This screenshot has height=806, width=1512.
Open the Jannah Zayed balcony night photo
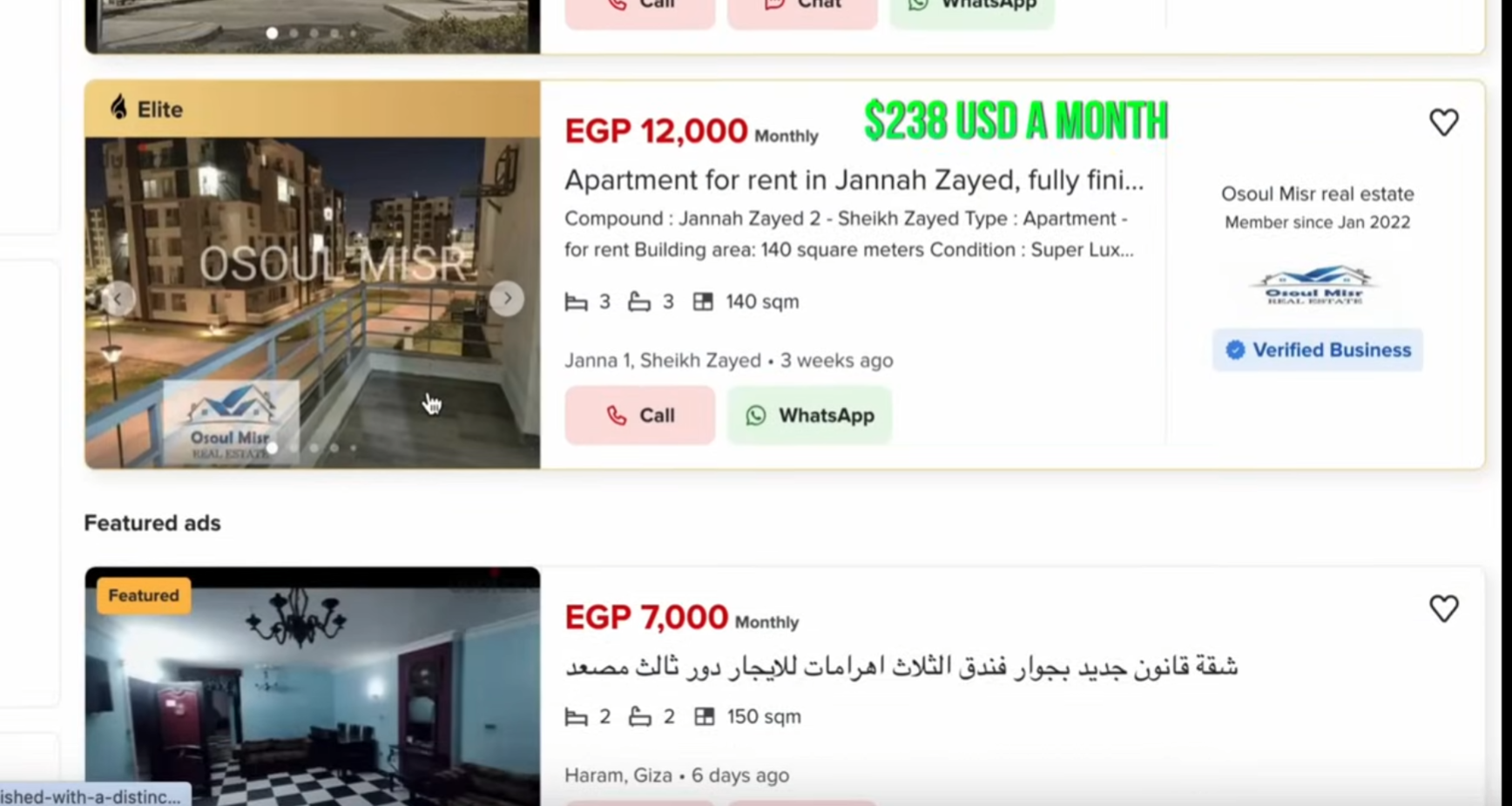[312, 301]
